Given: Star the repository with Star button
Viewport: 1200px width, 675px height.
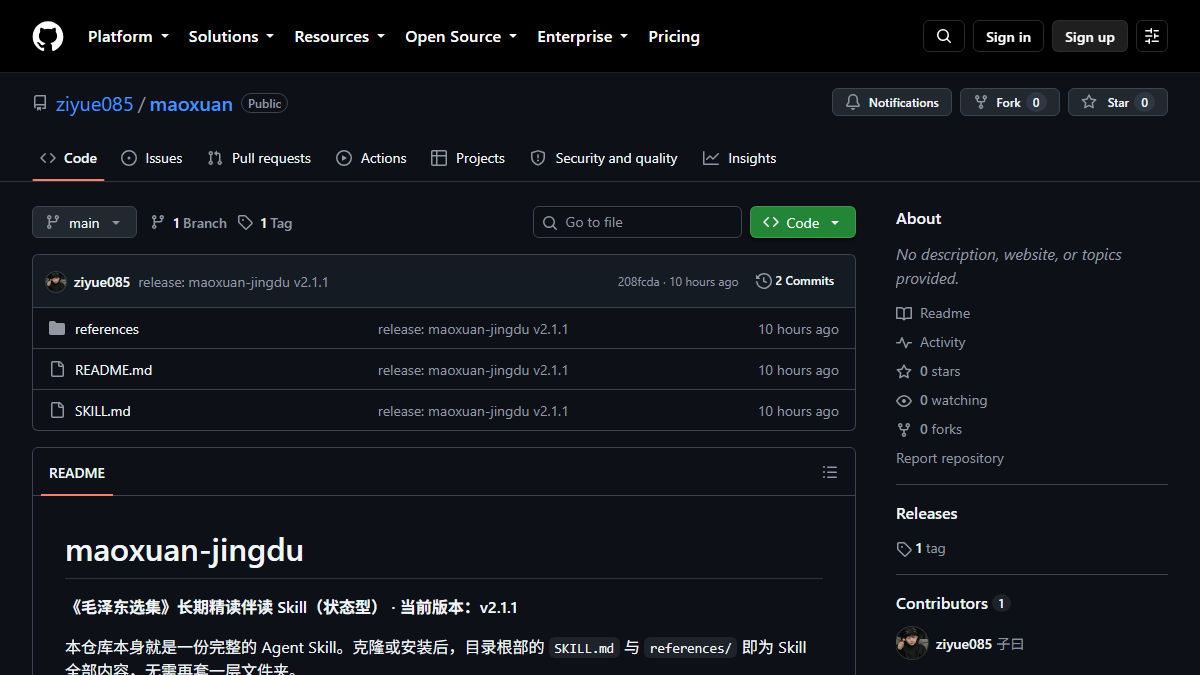Looking at the screenshot, I should (x=1118, y=102).
